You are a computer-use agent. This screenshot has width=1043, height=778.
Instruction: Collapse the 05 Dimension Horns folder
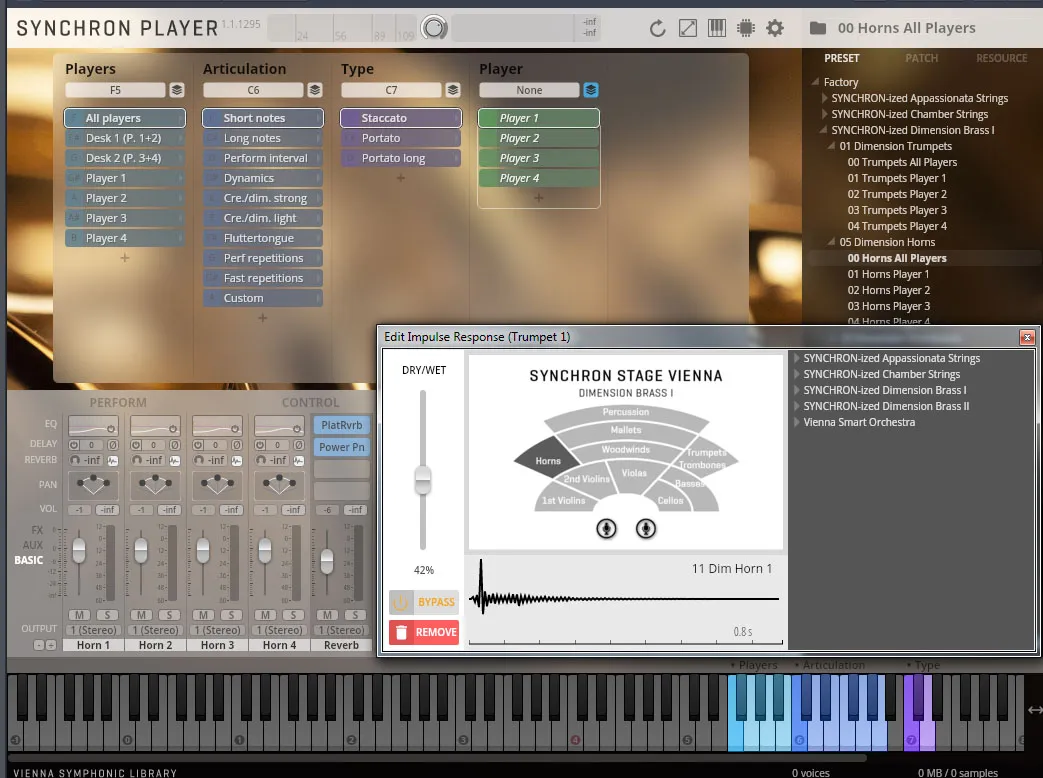[832, 242]
